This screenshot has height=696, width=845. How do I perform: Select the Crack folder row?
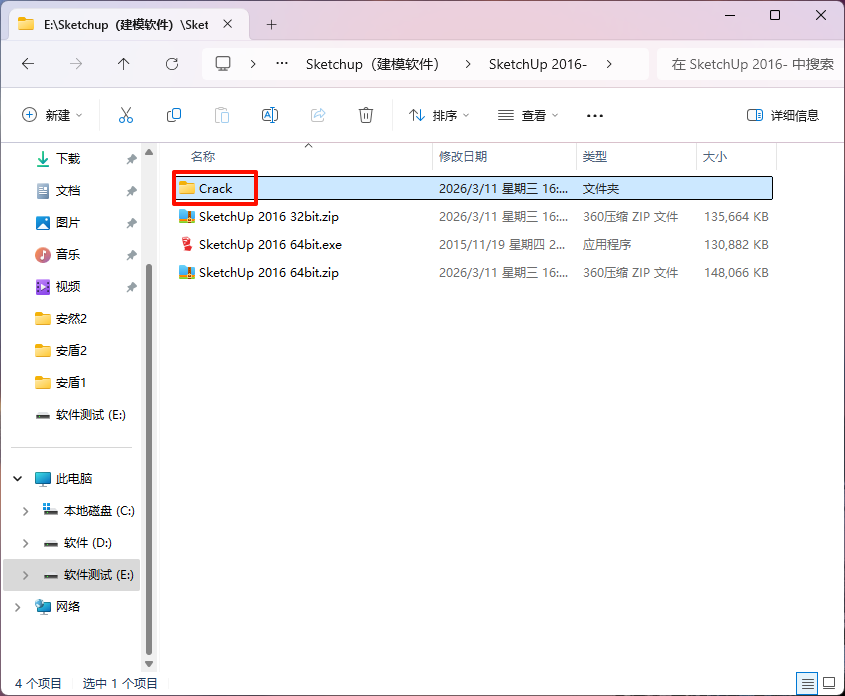pos(475,189)
